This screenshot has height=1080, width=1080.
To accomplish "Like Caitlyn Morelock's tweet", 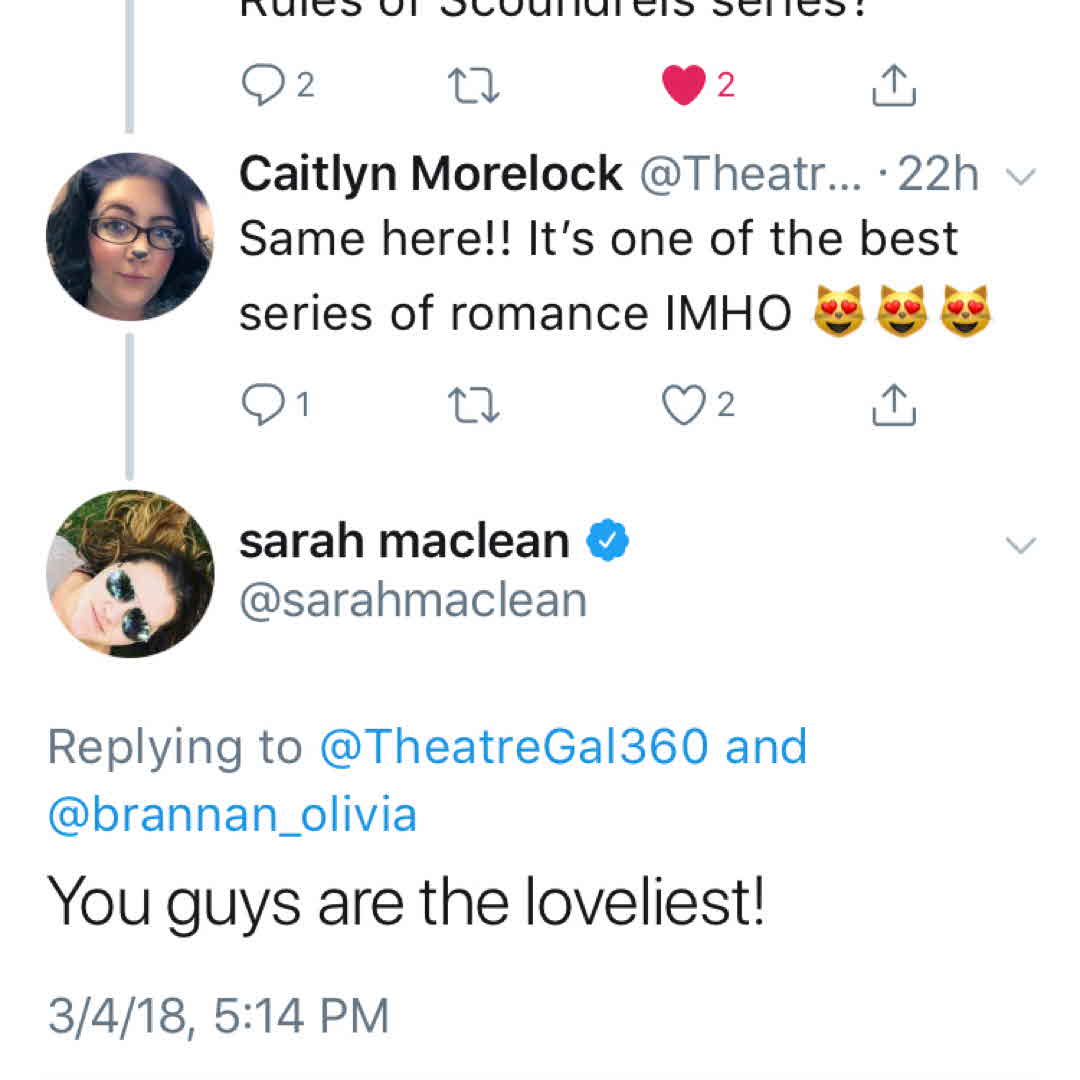I will (x=685, y=405).
